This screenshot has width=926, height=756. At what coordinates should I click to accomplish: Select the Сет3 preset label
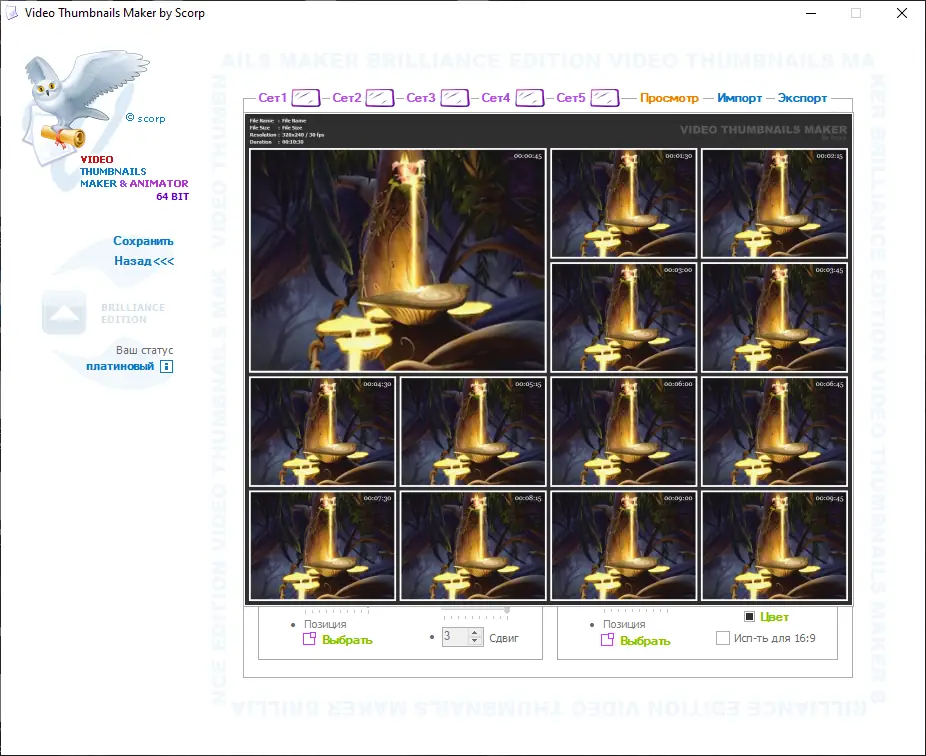click(x=421, y=98)
